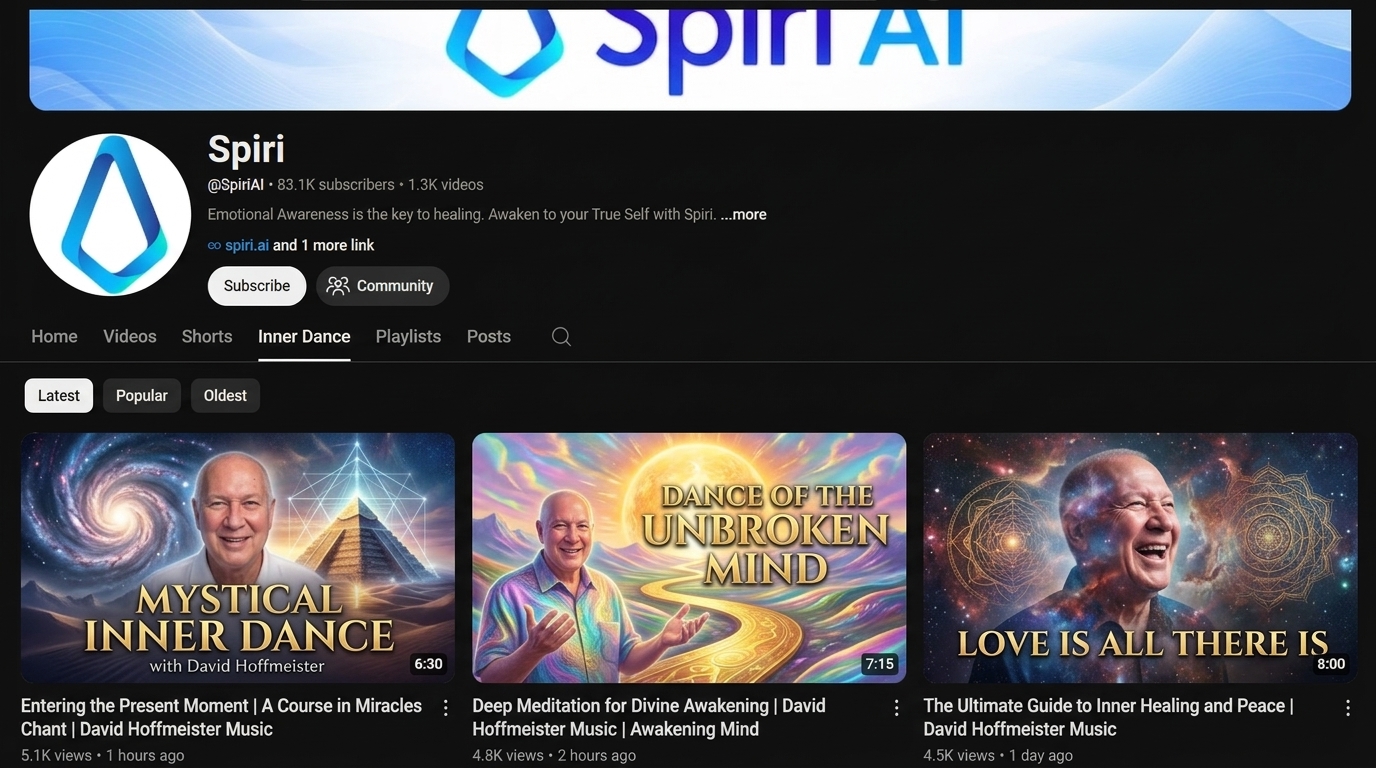Open video title 'Entering the Present Moment'

pyautogui.click(x=221, y=718)
